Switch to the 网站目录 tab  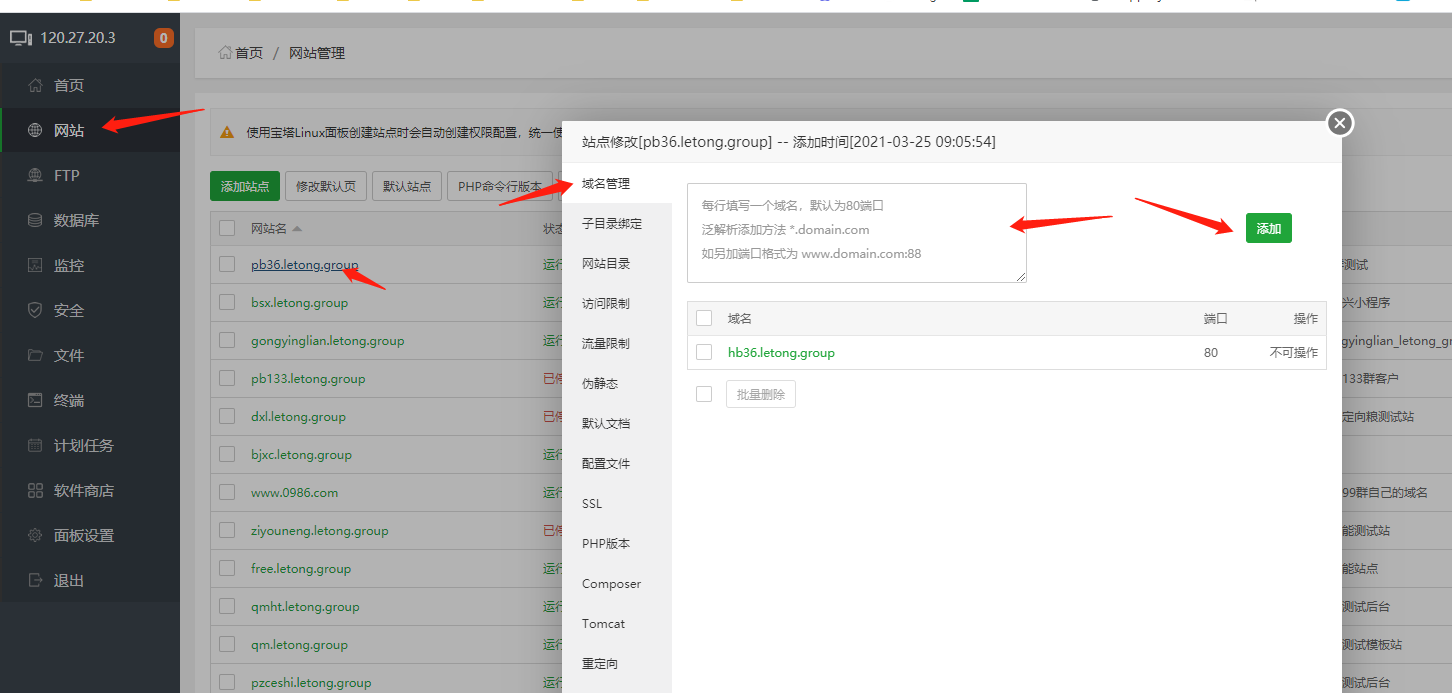(x=617, y=264)
